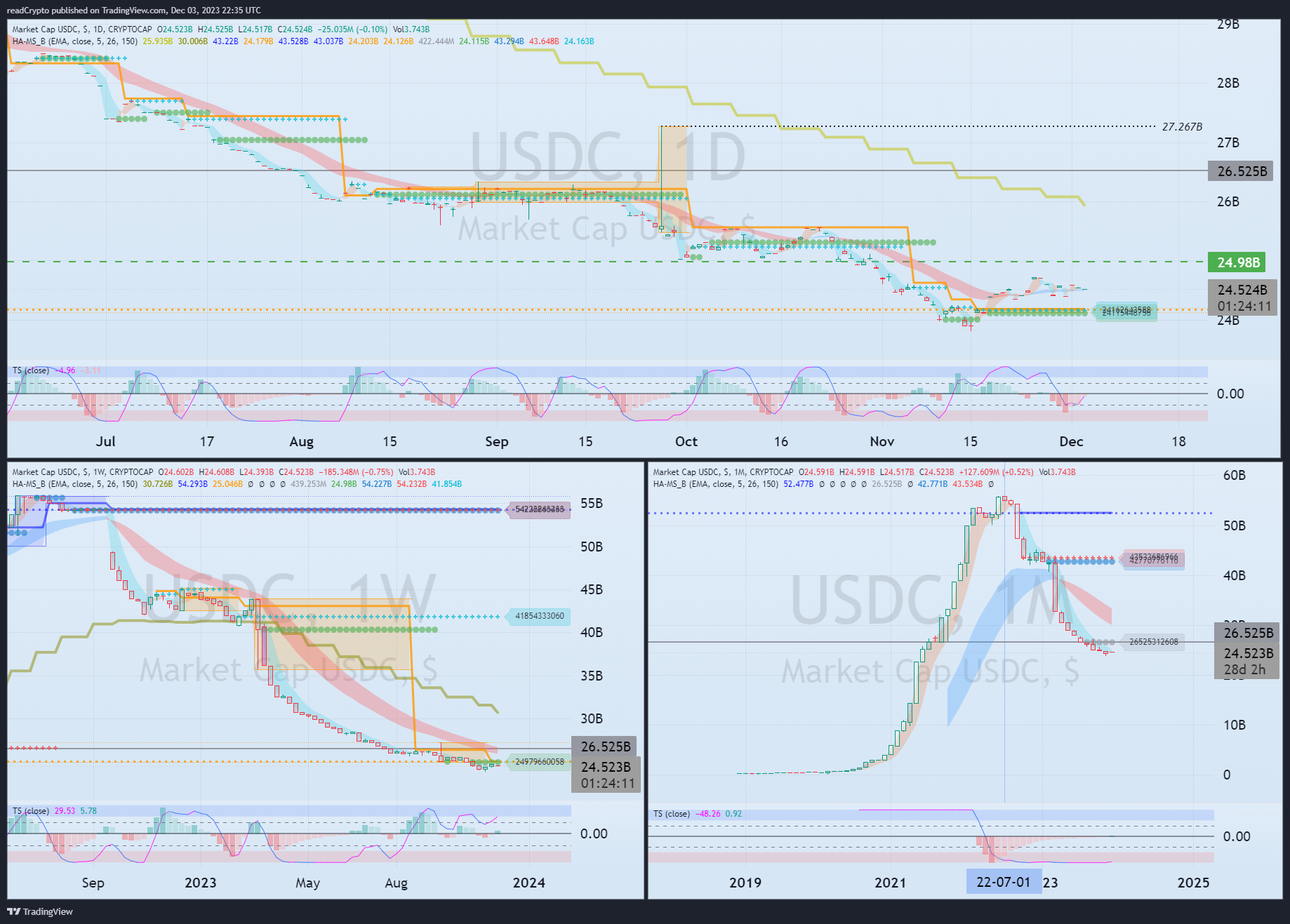The height and width of the screenshot is (924, 1290).
Task: Click the 26.525B price label on daily chart
Action: [1240, 171]
